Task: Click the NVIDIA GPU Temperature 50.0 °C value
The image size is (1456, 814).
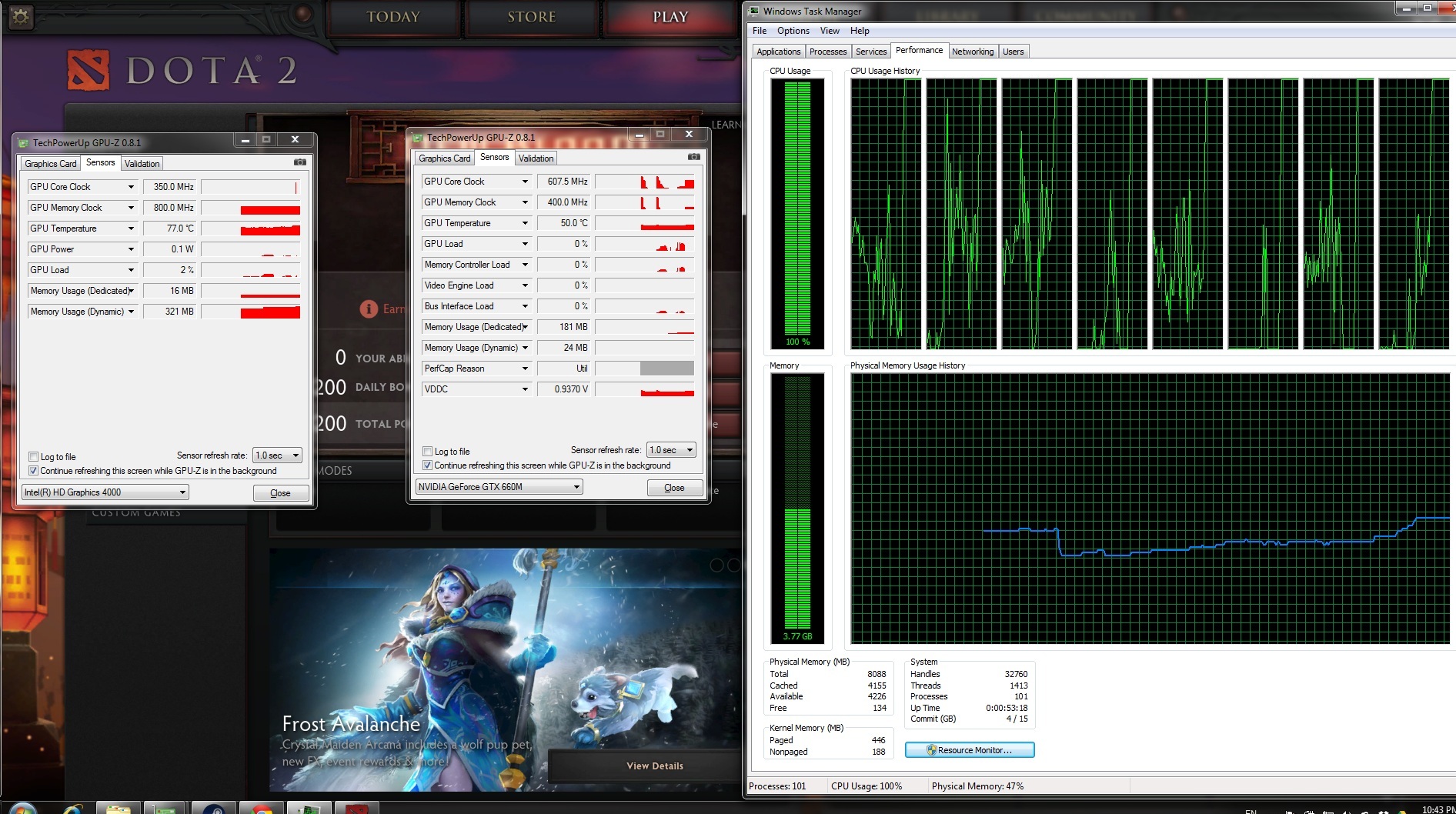Action: (563, 223)
